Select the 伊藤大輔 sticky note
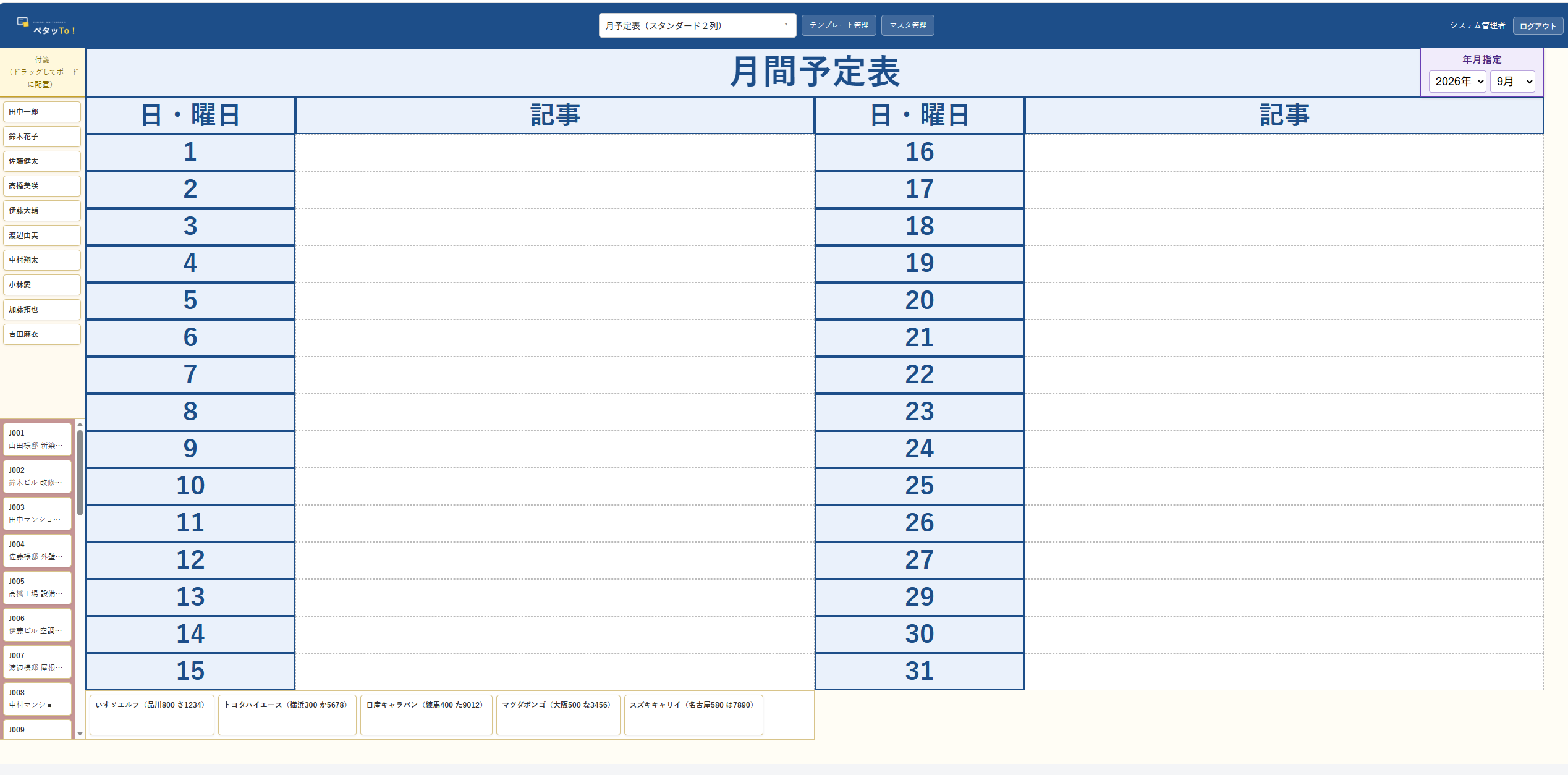 coord(42,211)
